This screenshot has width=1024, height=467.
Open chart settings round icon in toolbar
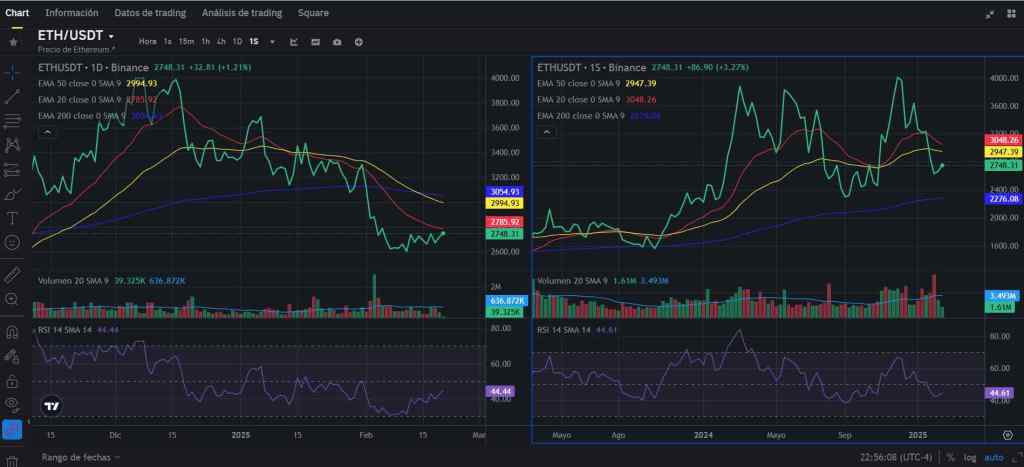[x=359, y=42]
